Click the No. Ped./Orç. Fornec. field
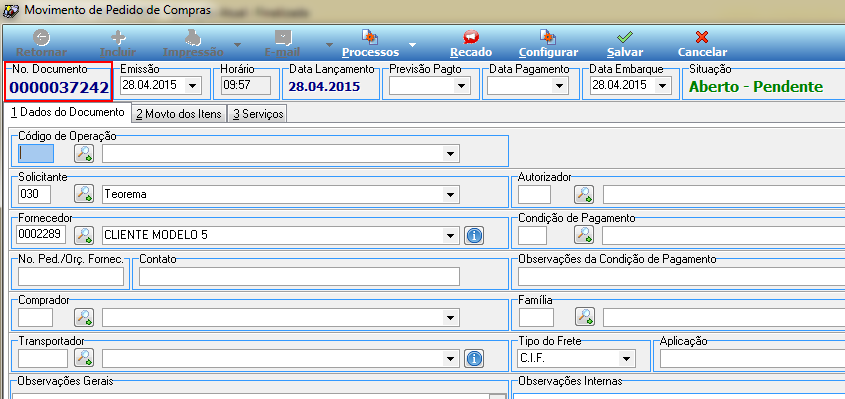 [x=71, y=276]
